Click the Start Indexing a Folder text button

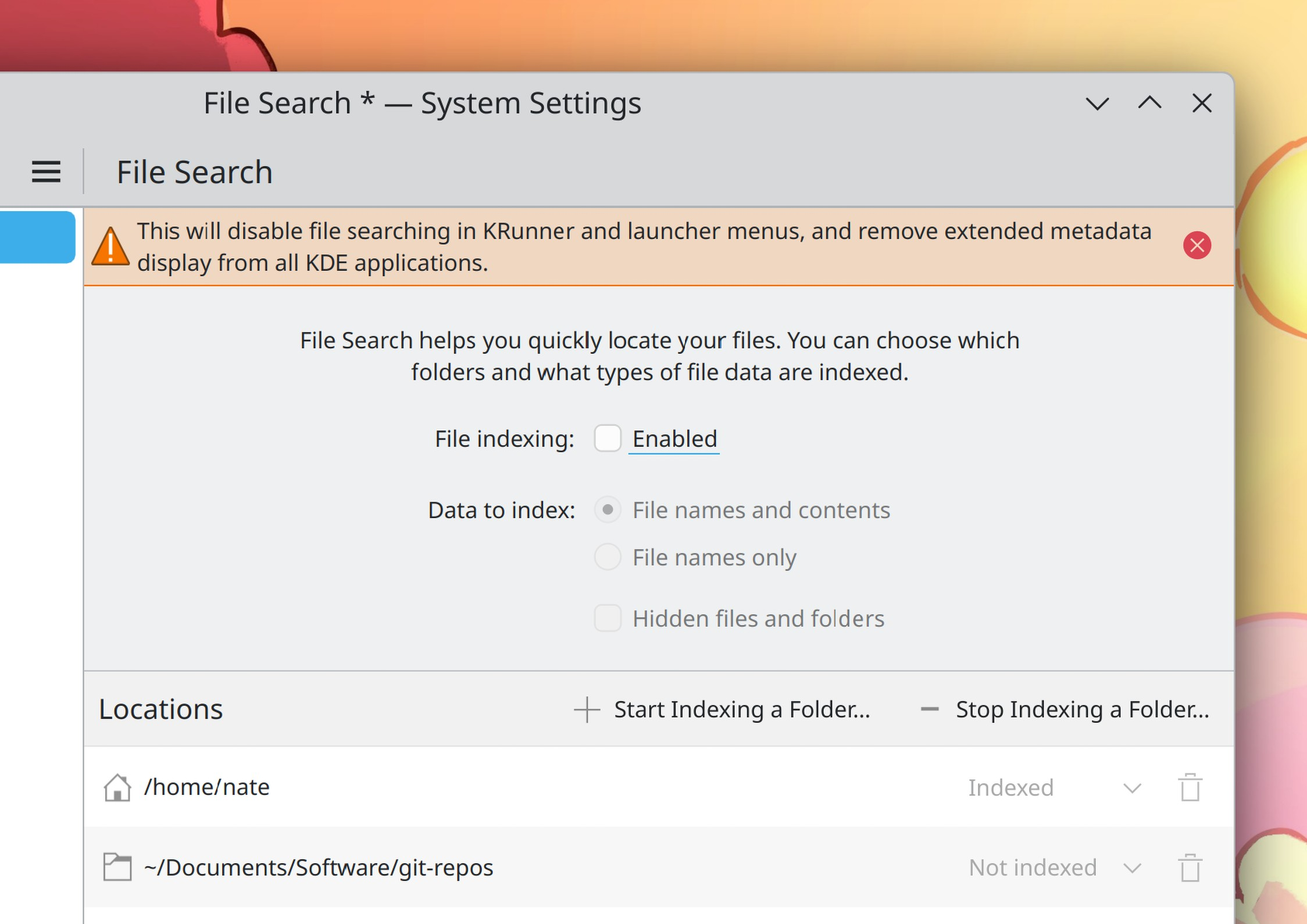[741, 709]
